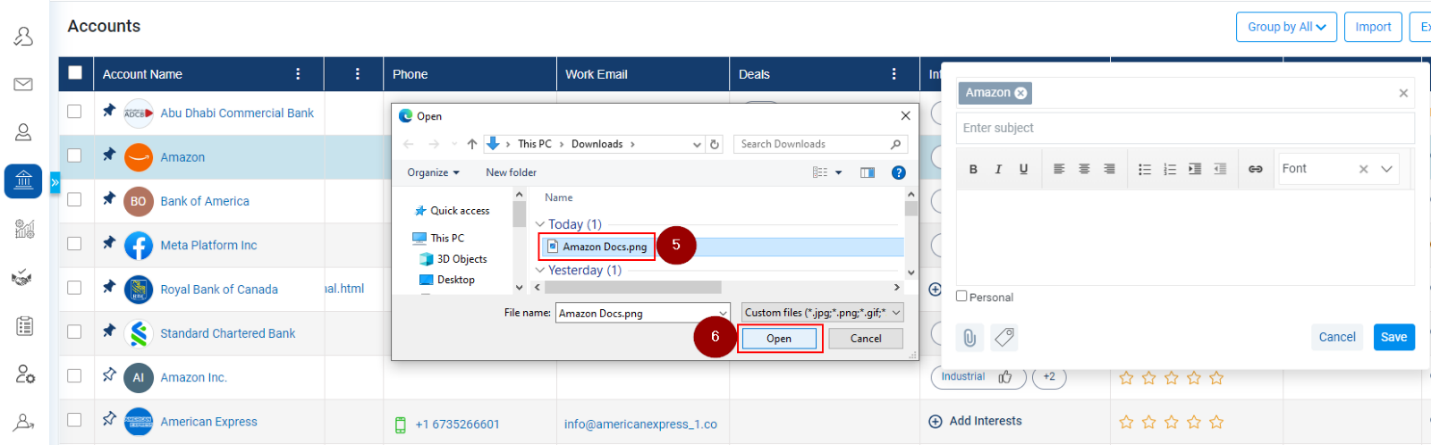1431x445 pixels.
Task: Toggle Italic formatting in the note editor
Action: pos(998,169)
